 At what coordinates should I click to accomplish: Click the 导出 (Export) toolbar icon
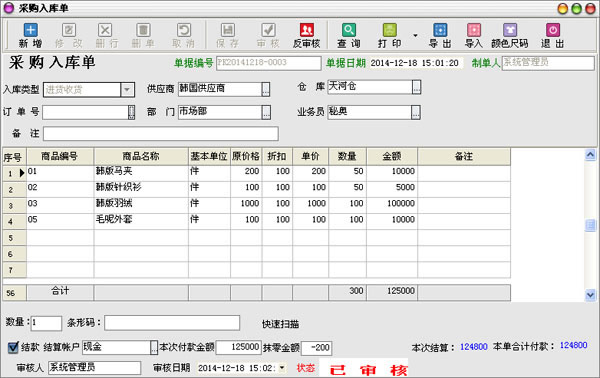[x=440, y=30]
